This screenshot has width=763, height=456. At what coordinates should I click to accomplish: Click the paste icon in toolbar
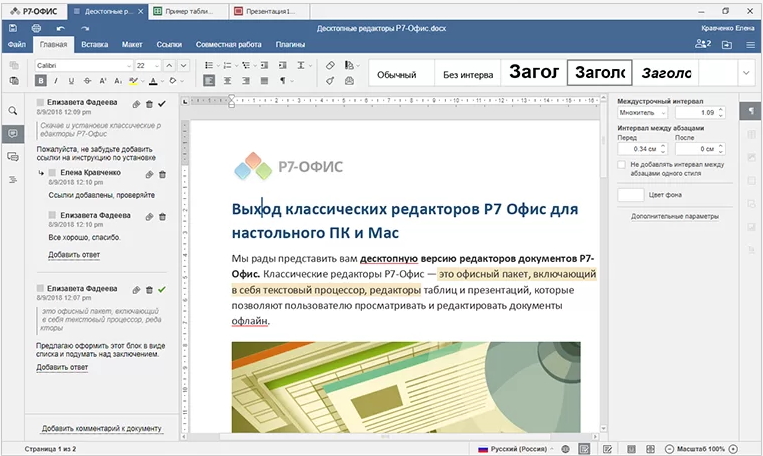coord(14,81)
